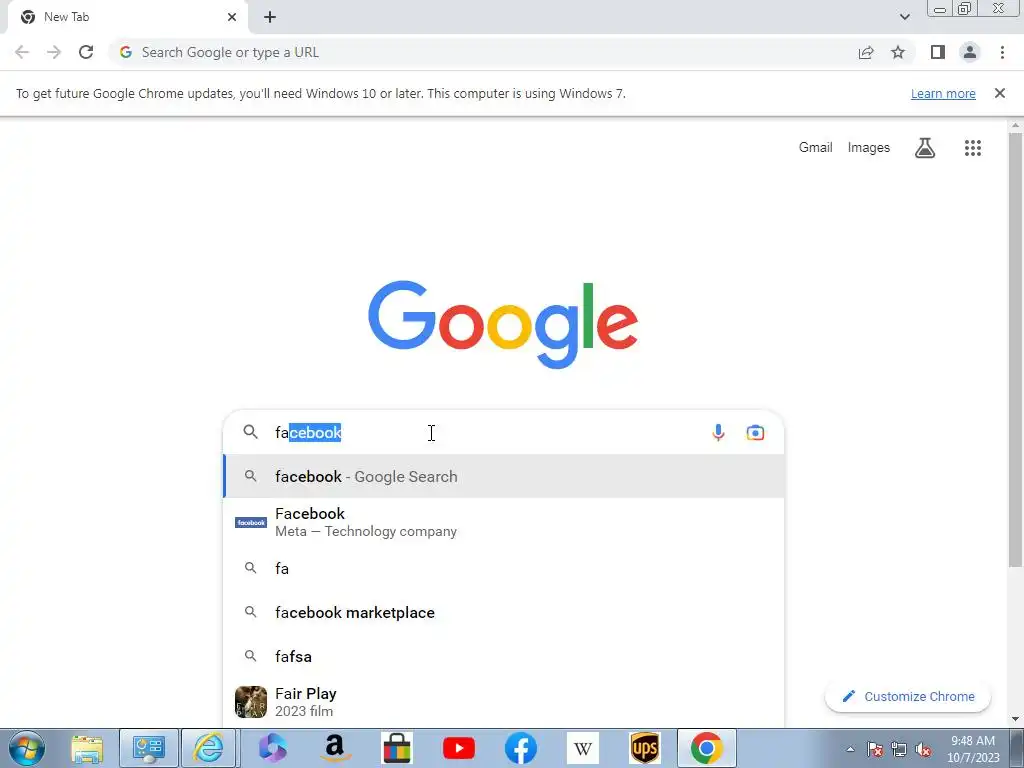The width and height of the screenshot is (1024, 768).
Task: Select Fair Play 2023 film suggestion
Action: (504, 702)
